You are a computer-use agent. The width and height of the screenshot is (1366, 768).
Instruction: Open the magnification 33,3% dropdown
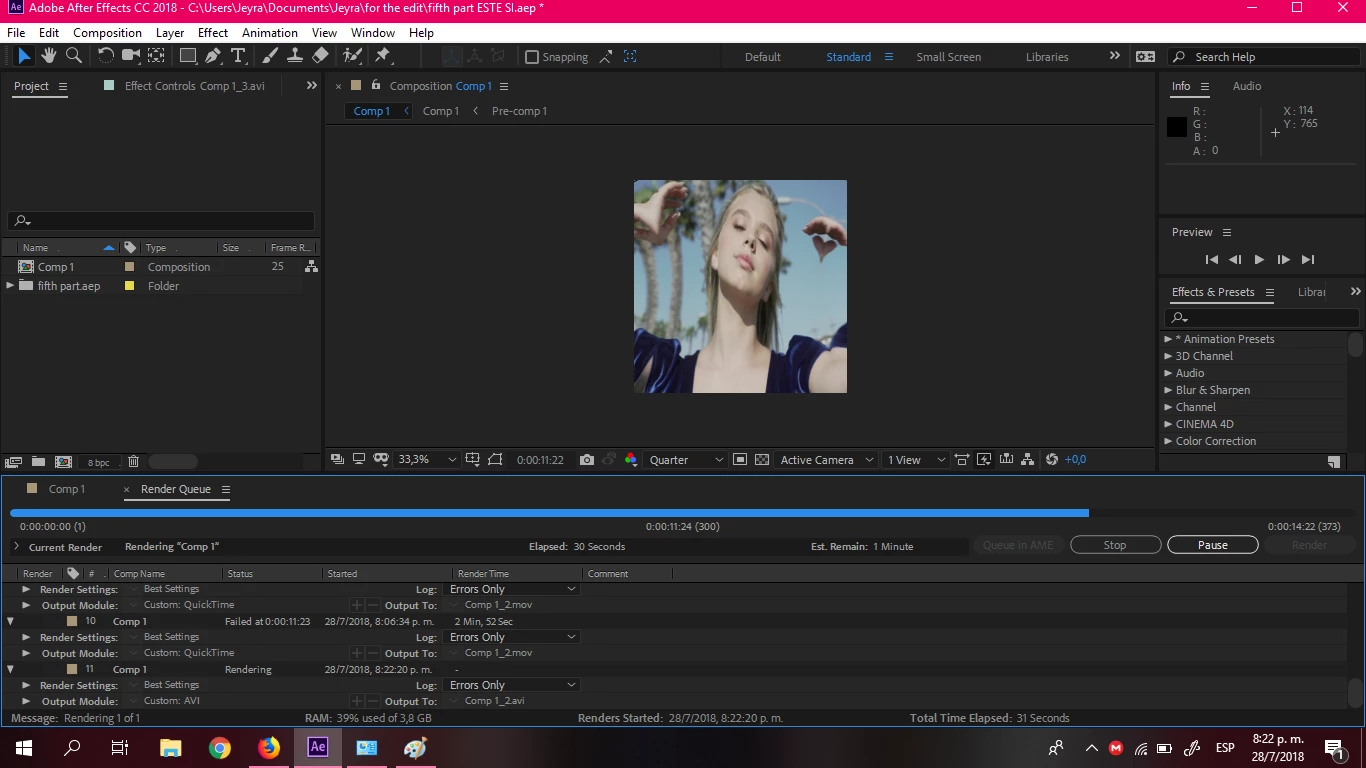pos(427,460)
